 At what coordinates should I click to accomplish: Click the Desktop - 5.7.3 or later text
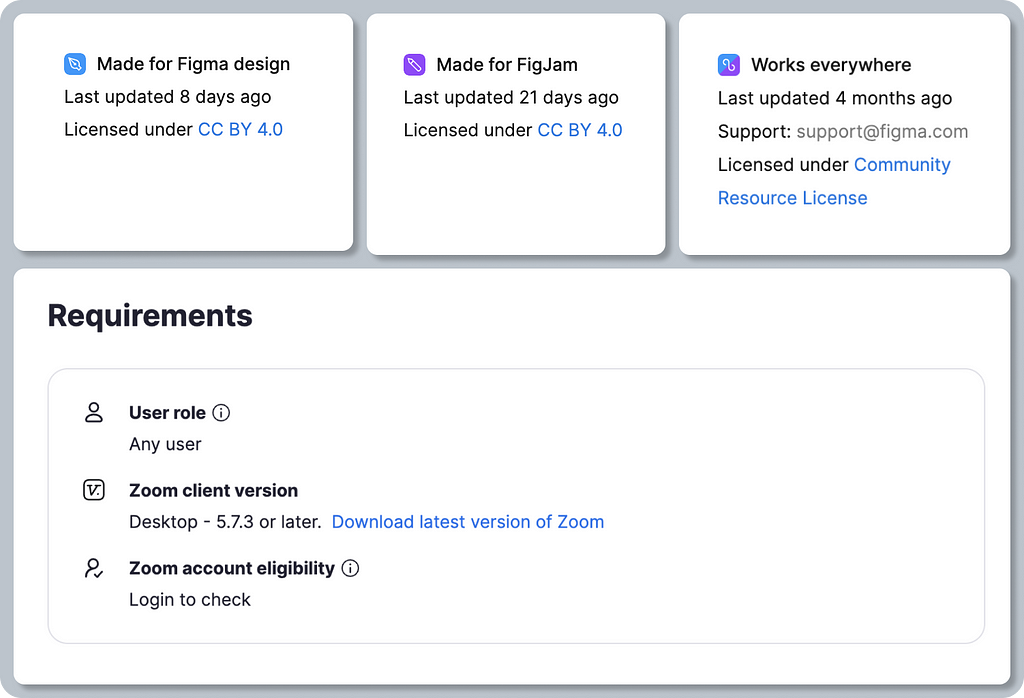(x=225, y=522)
